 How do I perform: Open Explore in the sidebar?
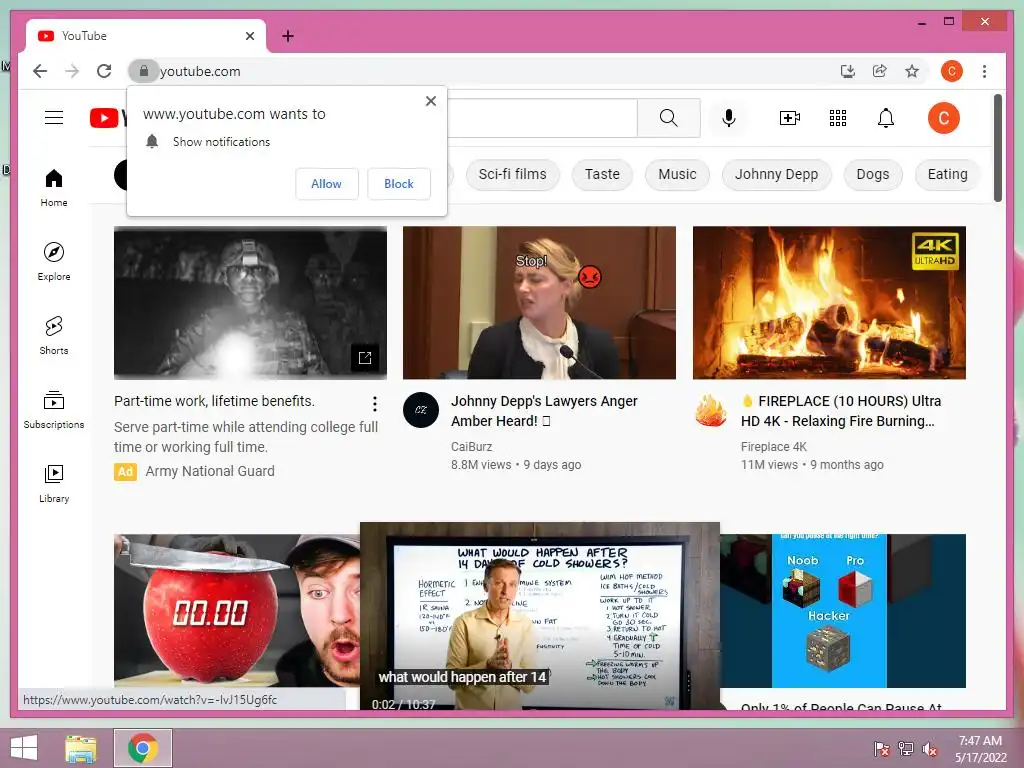pyautogui.click(x=54, y=261)
